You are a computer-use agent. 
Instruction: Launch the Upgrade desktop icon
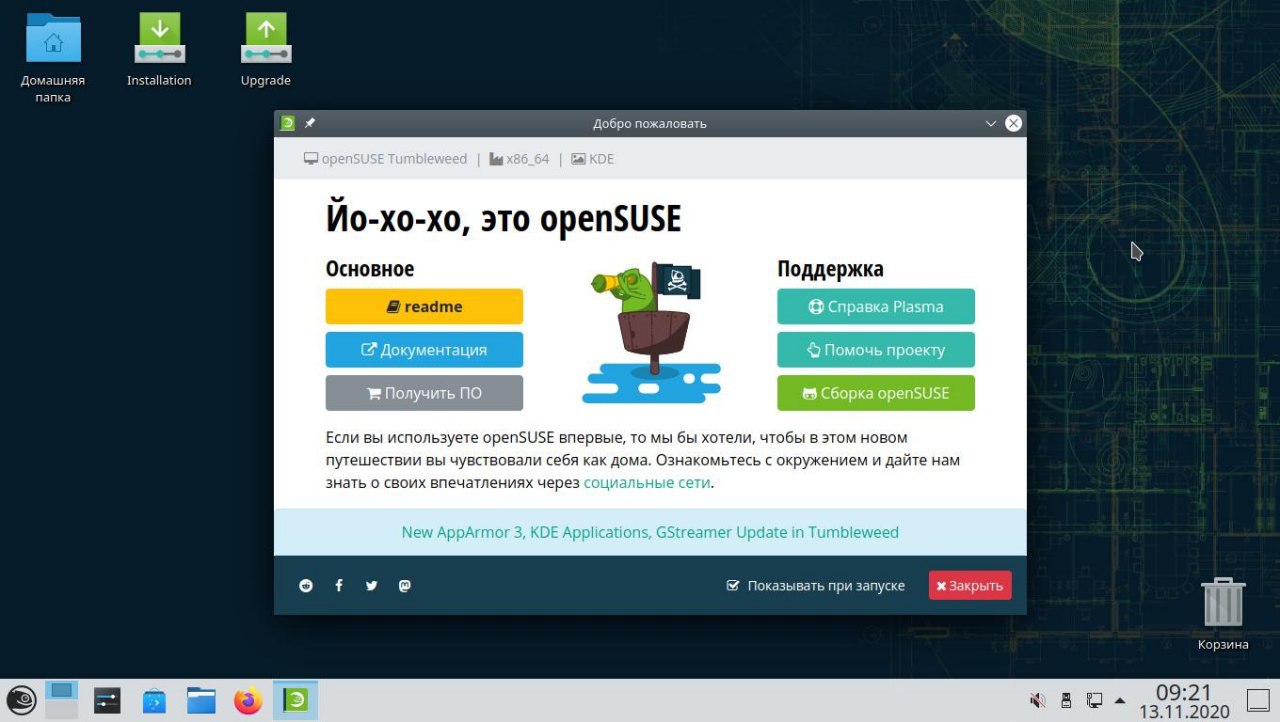[266, 50]
